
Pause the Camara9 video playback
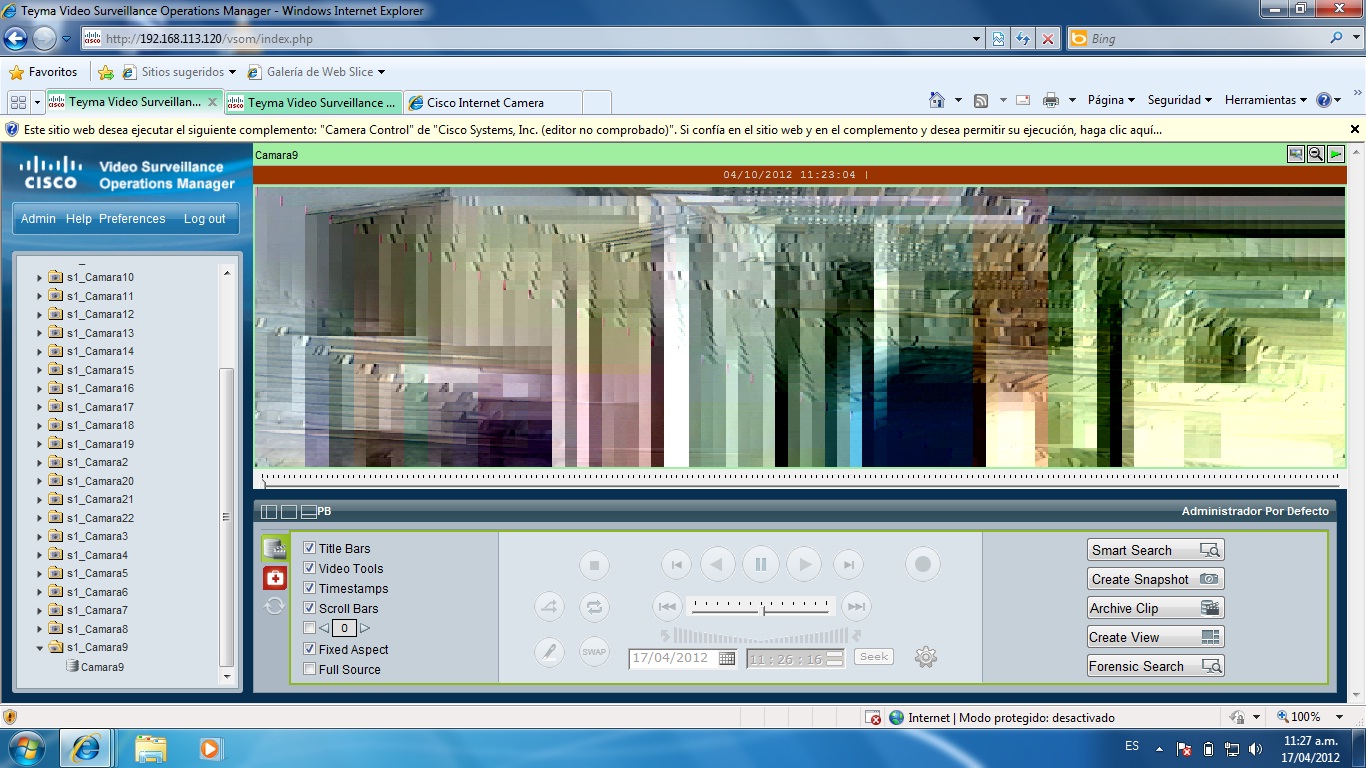761,565
